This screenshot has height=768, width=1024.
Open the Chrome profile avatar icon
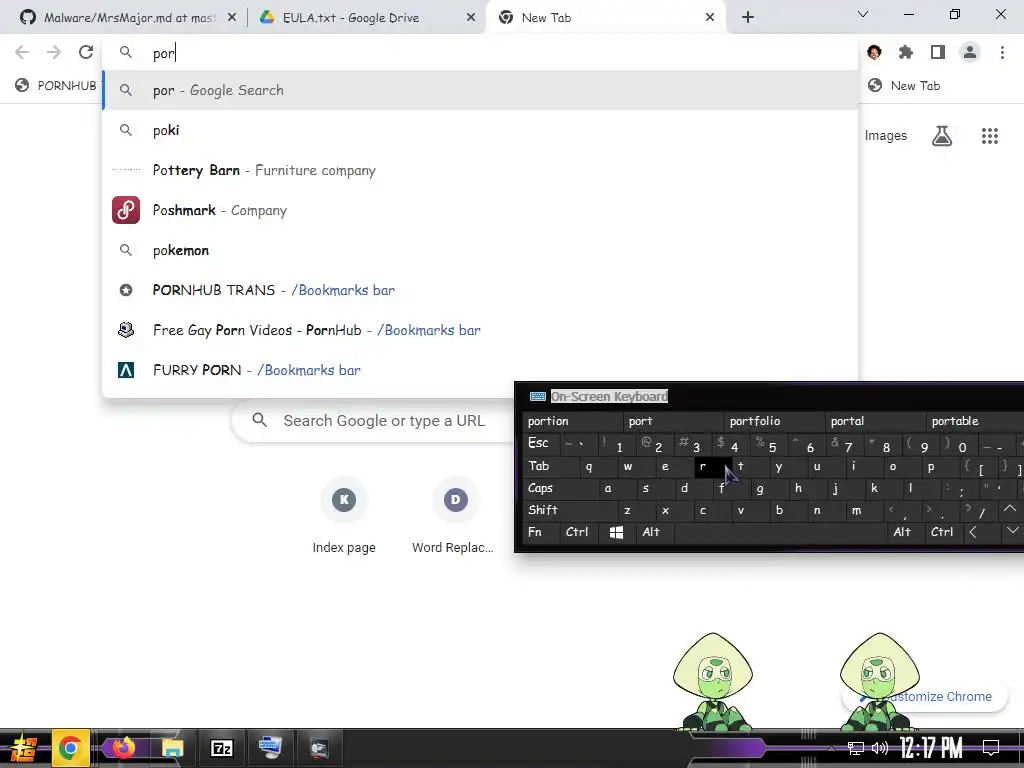click(970, 52)
